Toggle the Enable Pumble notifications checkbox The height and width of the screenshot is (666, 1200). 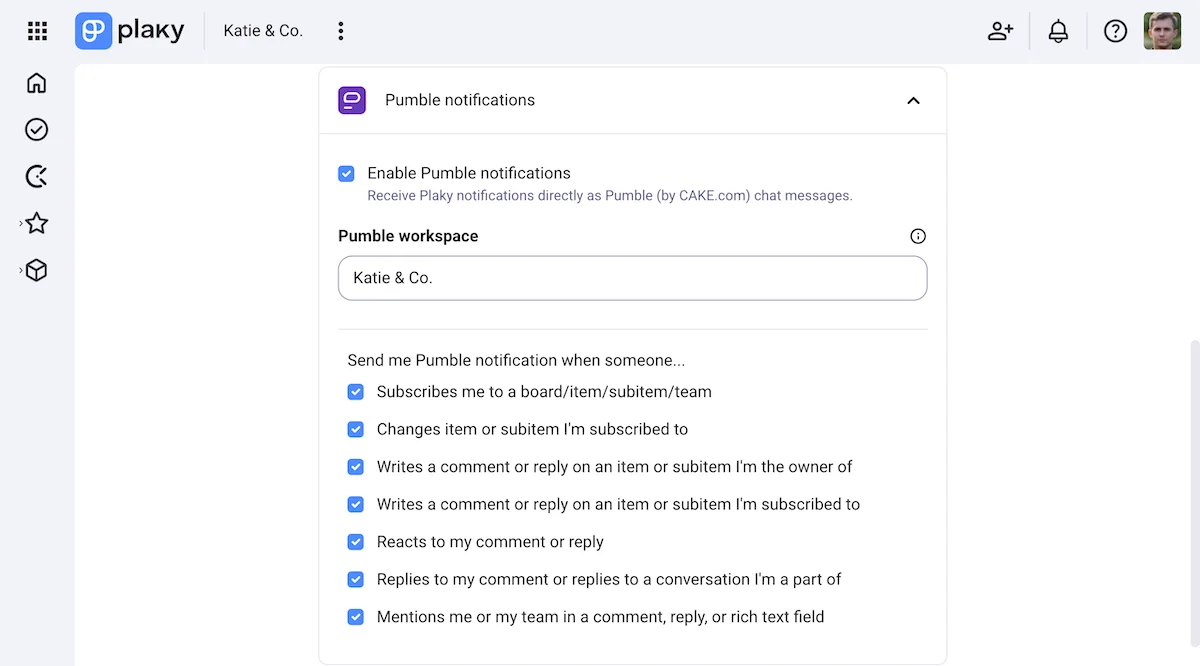click(346, 174)
